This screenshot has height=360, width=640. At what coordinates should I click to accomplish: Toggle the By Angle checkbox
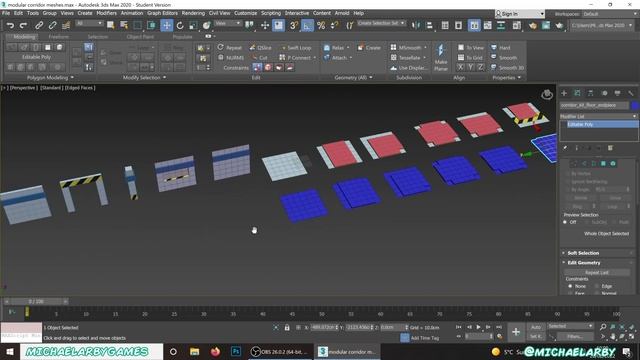[567, 189]
